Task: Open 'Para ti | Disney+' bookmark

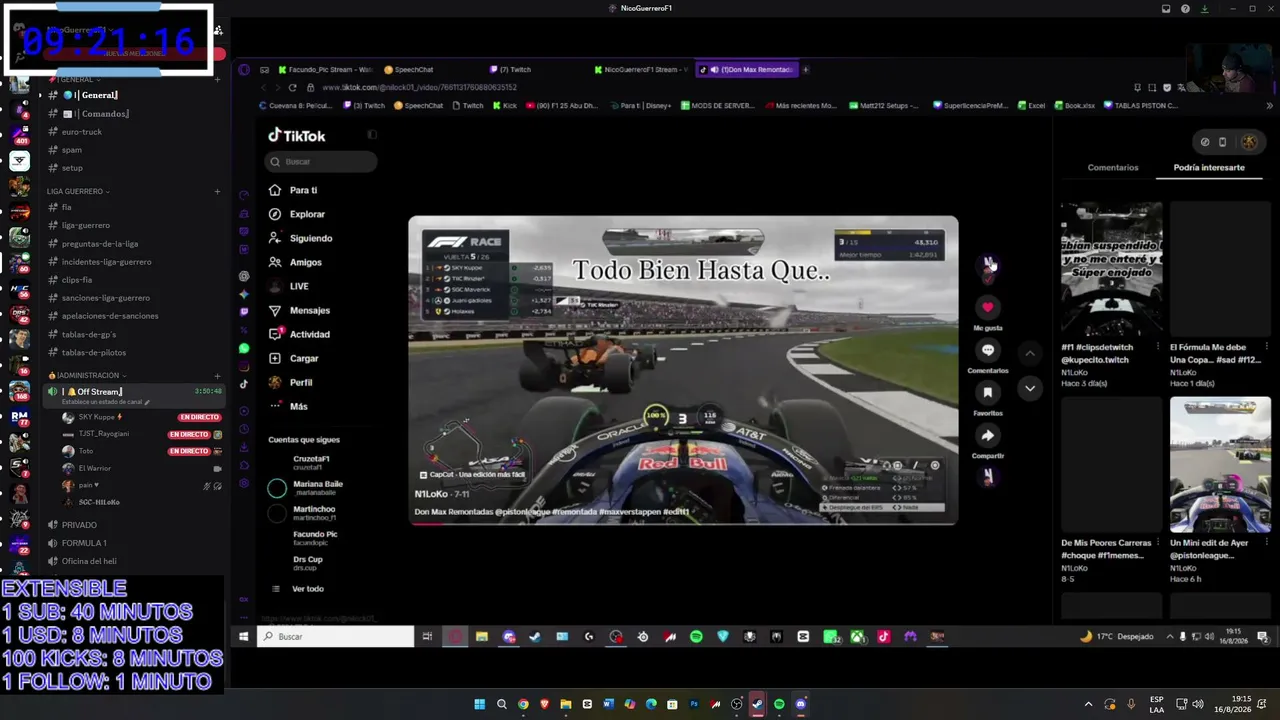Action: (640, 106)
